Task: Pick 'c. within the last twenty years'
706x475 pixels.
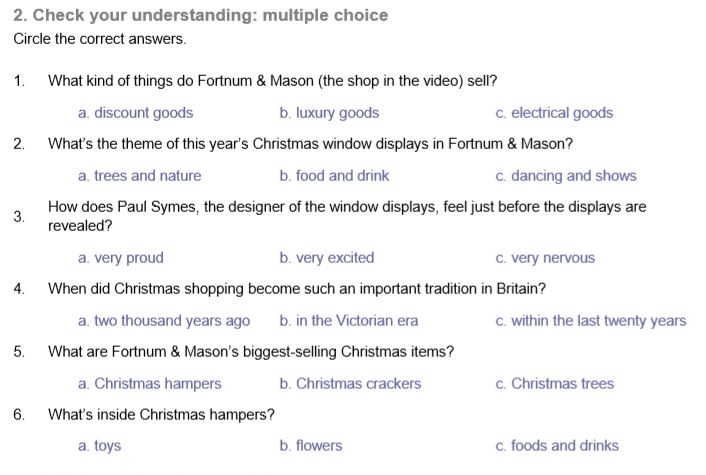Action: click(591, 321)
